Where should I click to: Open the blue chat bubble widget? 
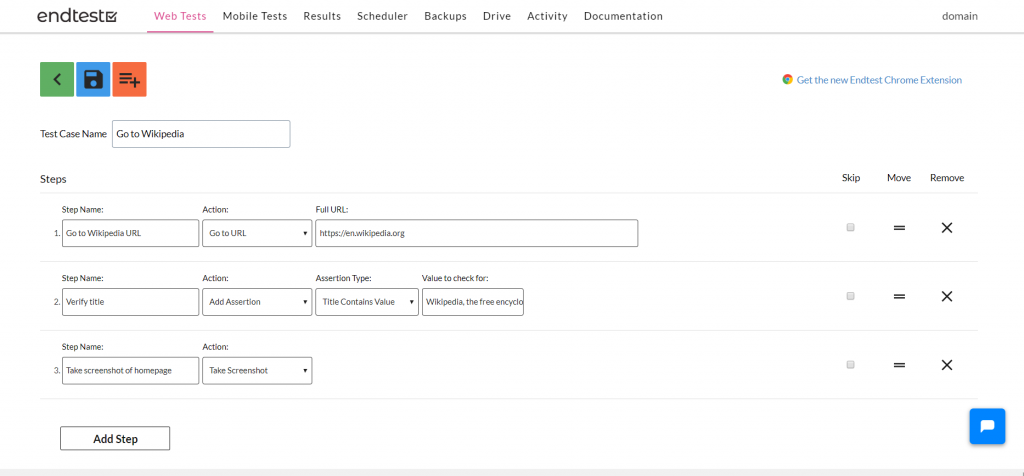click(x=987, y=426)
